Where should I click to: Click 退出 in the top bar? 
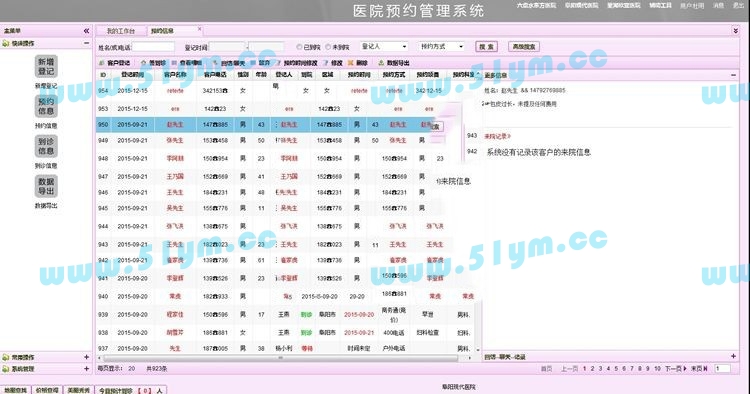[738, 6]
